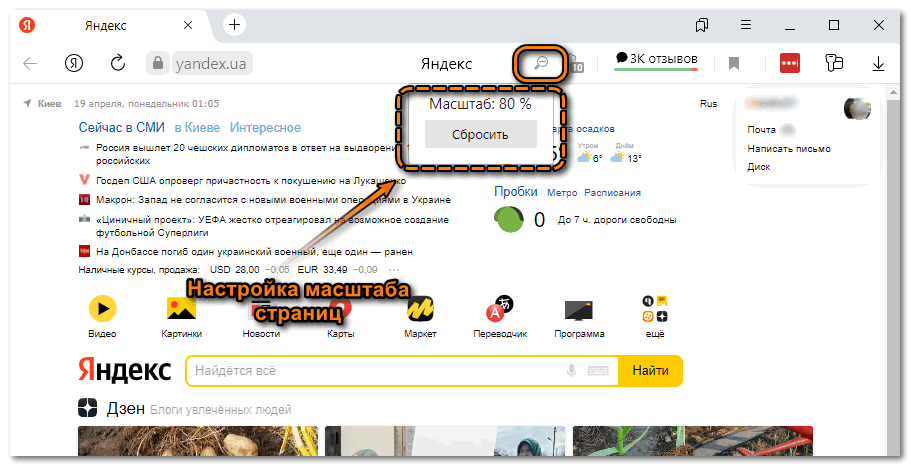This screenshot has height=467, width=911.
Task: Click the page zoom magnifier icon
Action: (x=541, y=63)
